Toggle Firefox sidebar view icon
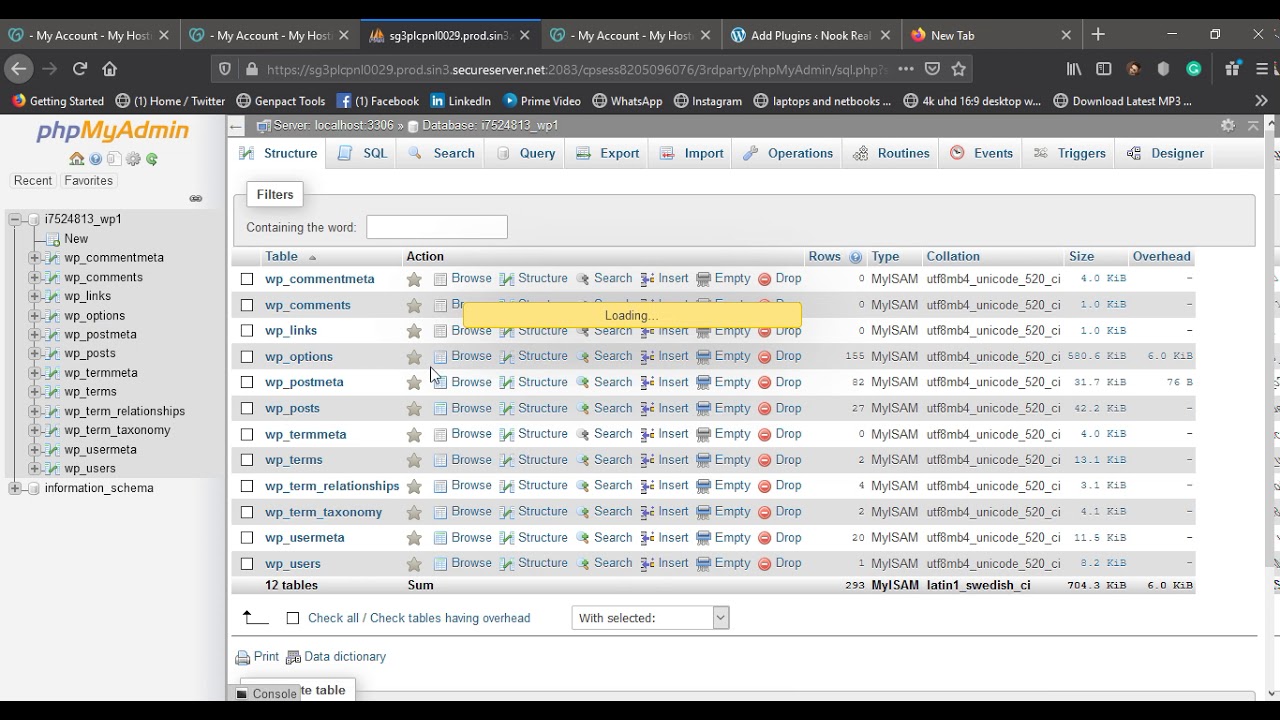Screen dimensions: 1280x720 1104,69
